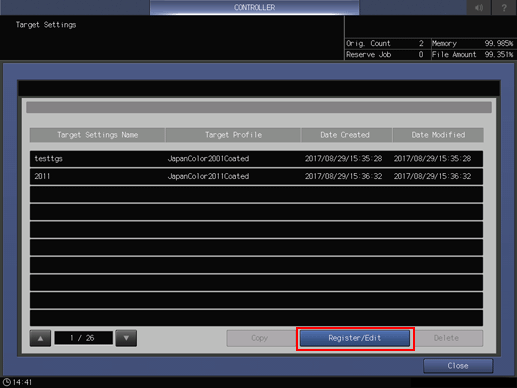This screenshot has height=388, width=517.
Task: Click the page indicator 1 / 26
Action: [84, 338]
